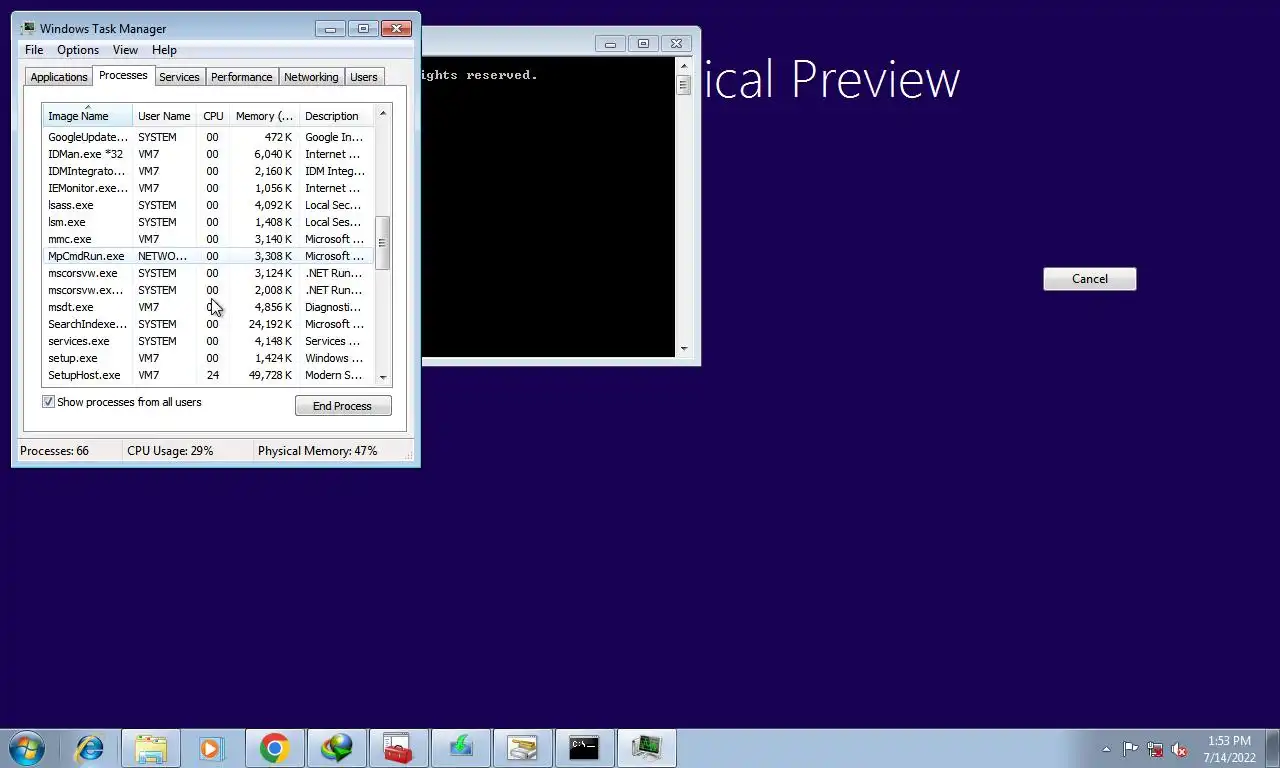
Task: Click the Task Manager title bar icon
Action: point(28,28)
